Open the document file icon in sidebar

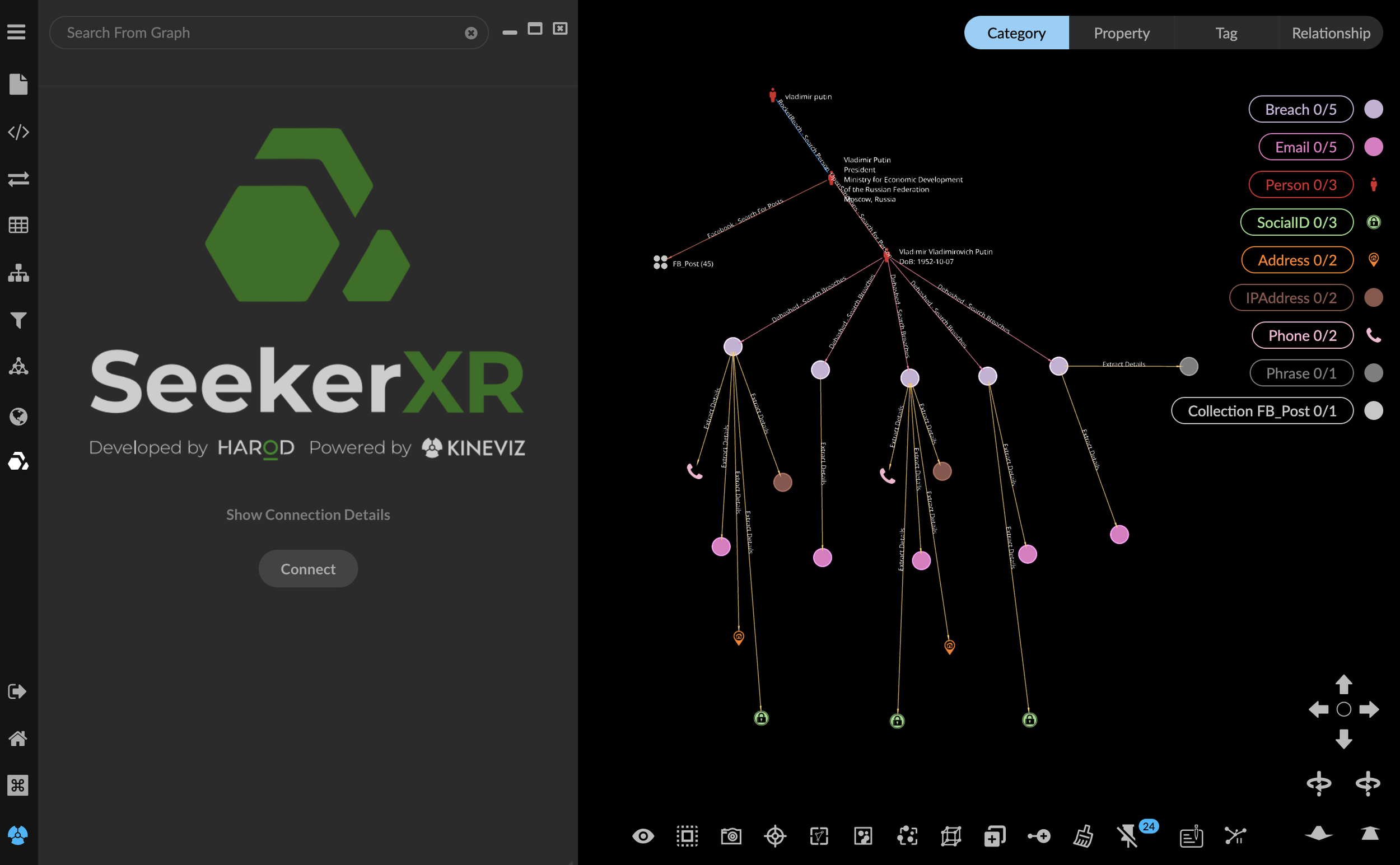point(18,84)
